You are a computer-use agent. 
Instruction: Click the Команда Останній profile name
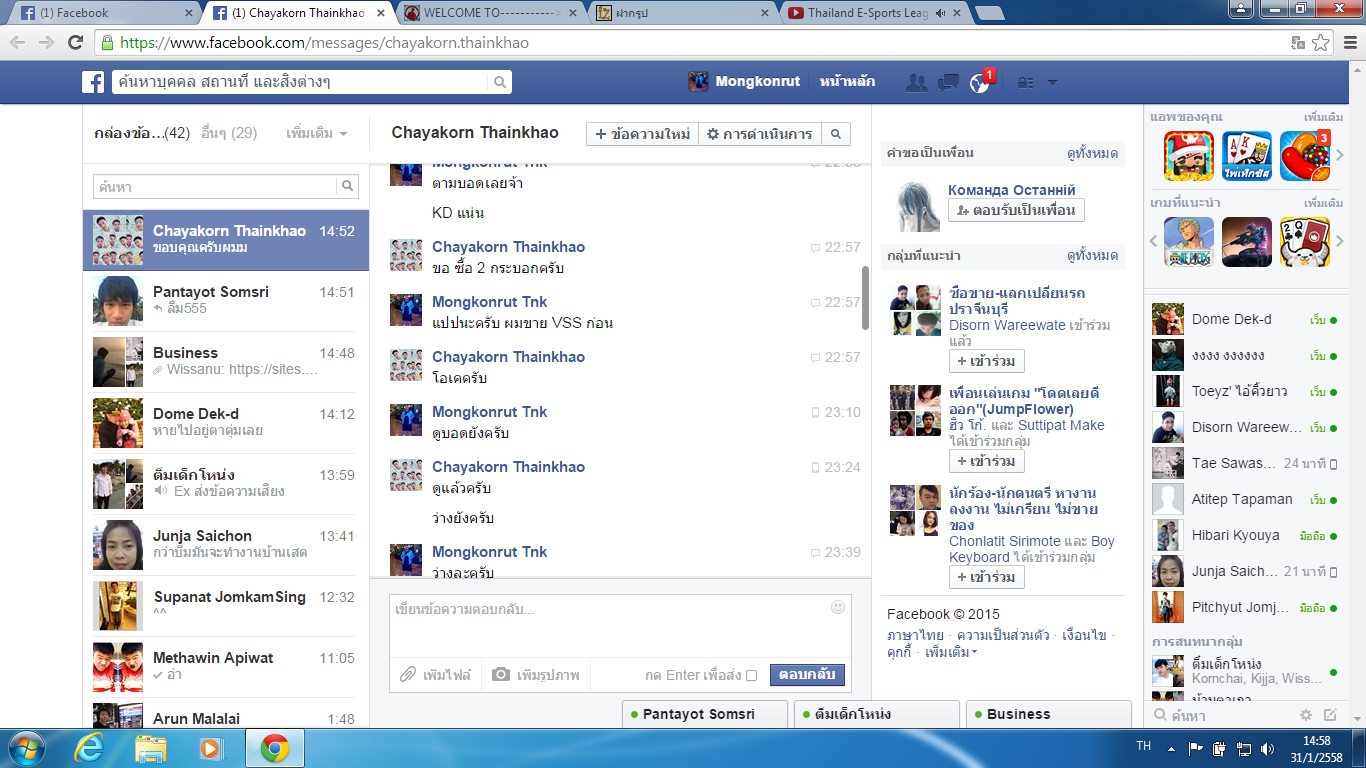pyautogui.click(x=1012, y=190)
